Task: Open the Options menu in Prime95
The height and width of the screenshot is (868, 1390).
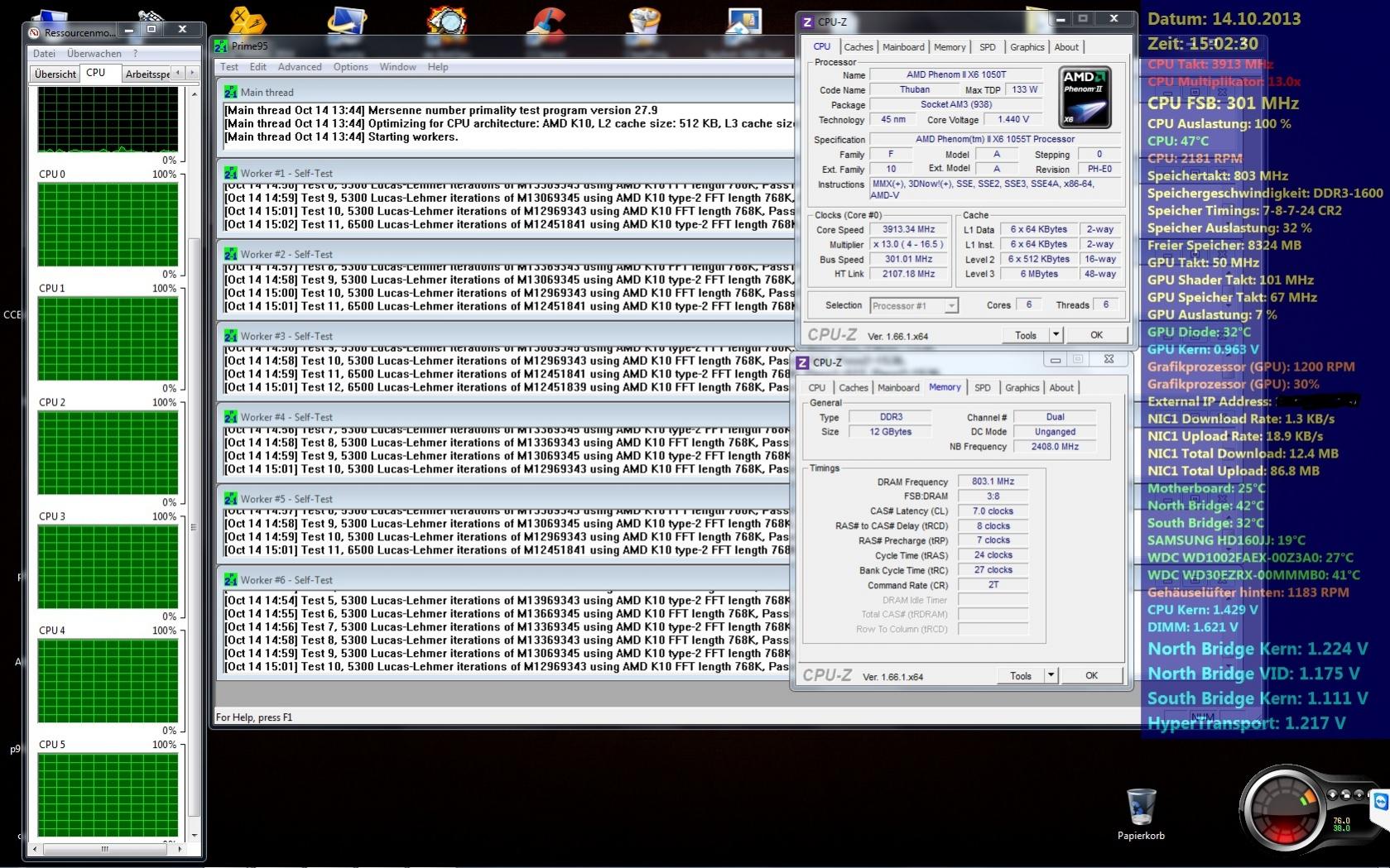Action: [x=351, y=67]
